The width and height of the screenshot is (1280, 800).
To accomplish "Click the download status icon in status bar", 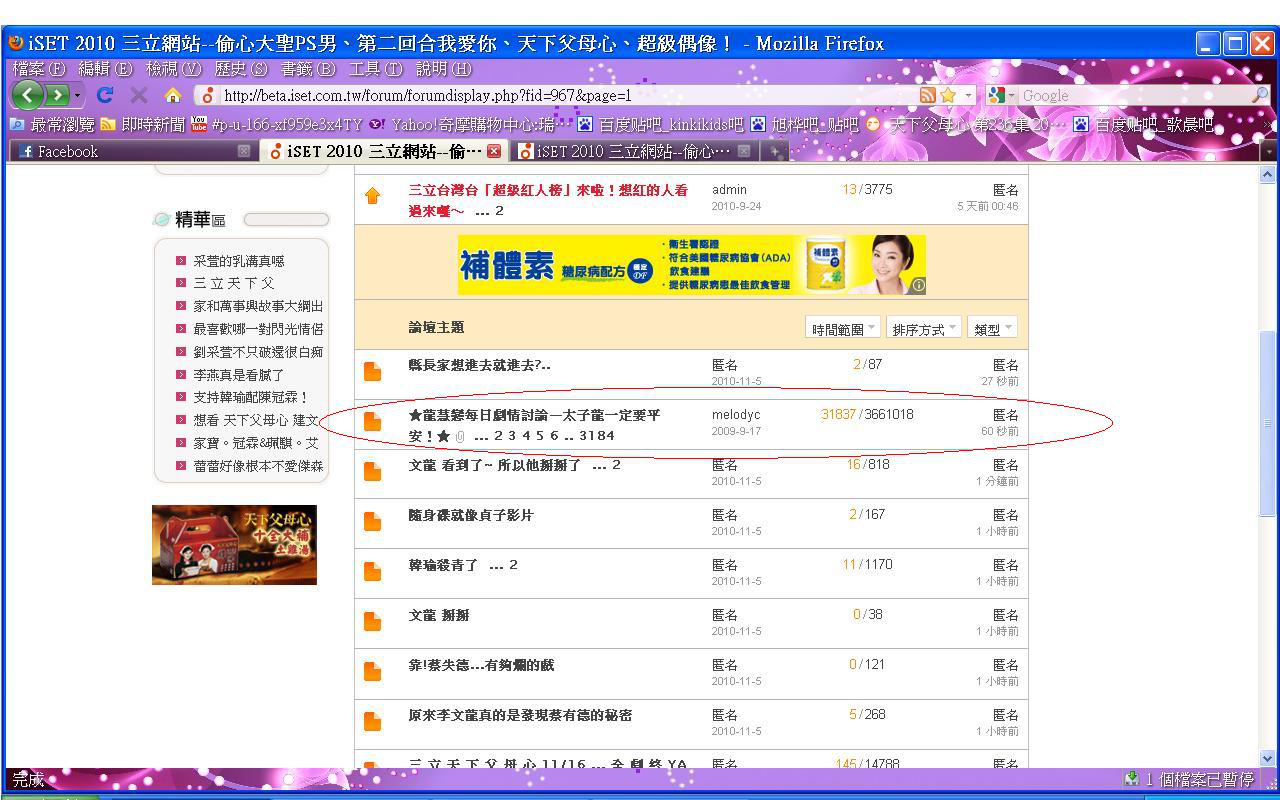I will point(1131,779).
